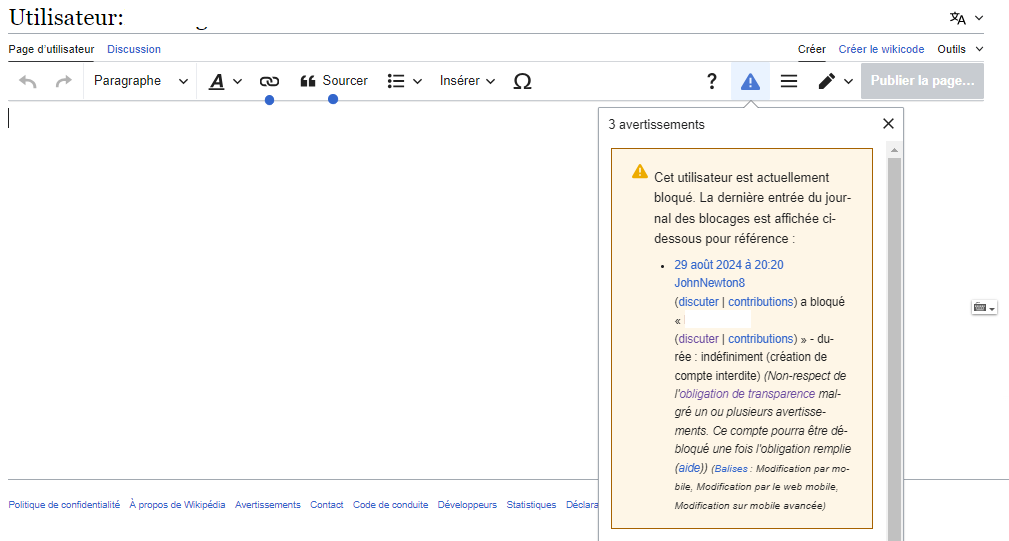Close the 3 avertissements popup
This screenshot has height=541, width=1009.
pyautogui.click(x=888, y=124)
